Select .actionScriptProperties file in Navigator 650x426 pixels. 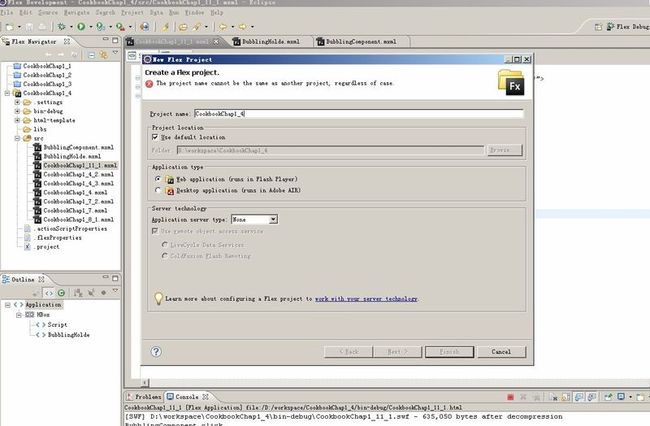tap(70, 229)
